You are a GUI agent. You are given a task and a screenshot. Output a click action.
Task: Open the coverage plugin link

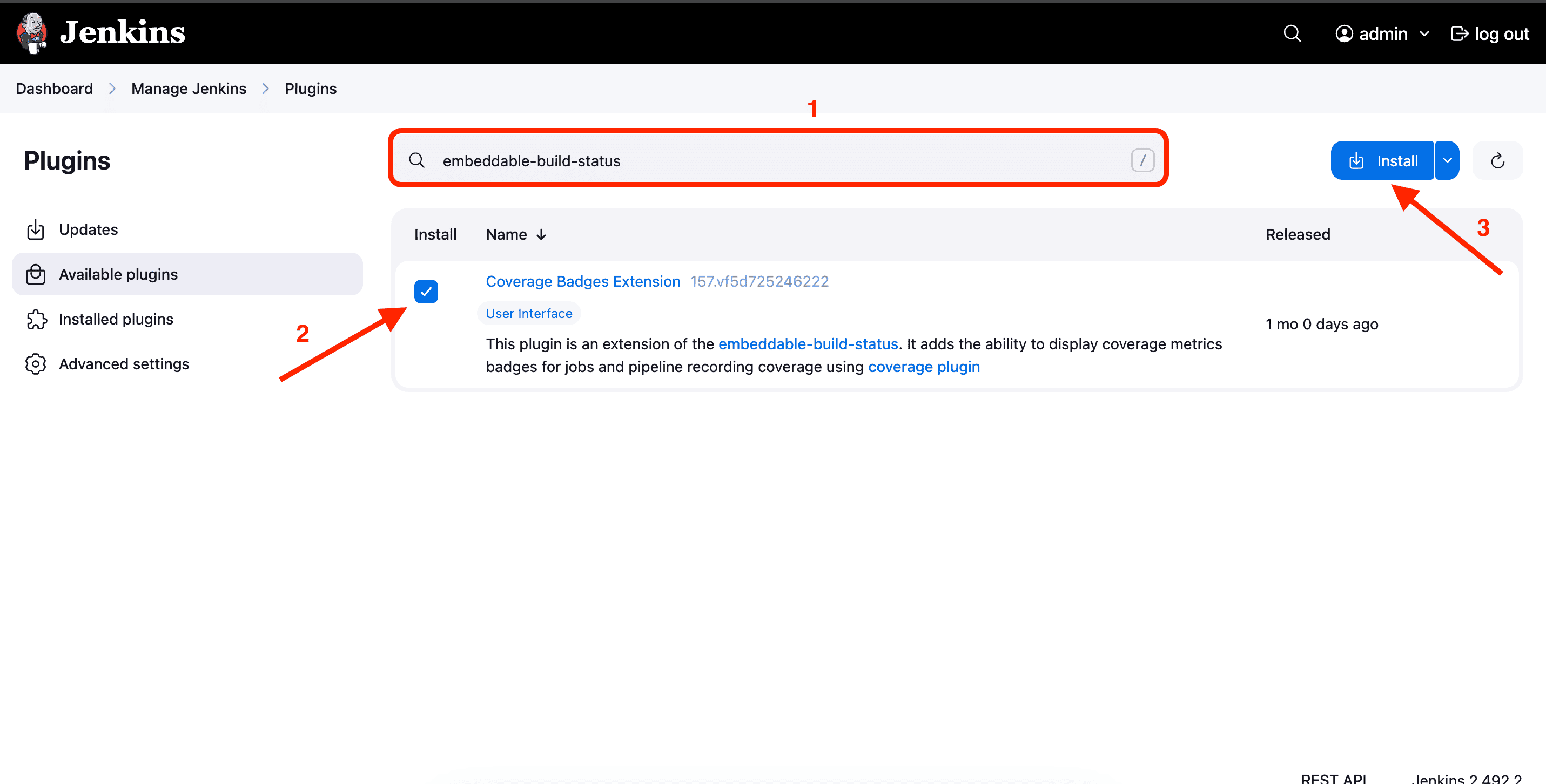(924, 367)
